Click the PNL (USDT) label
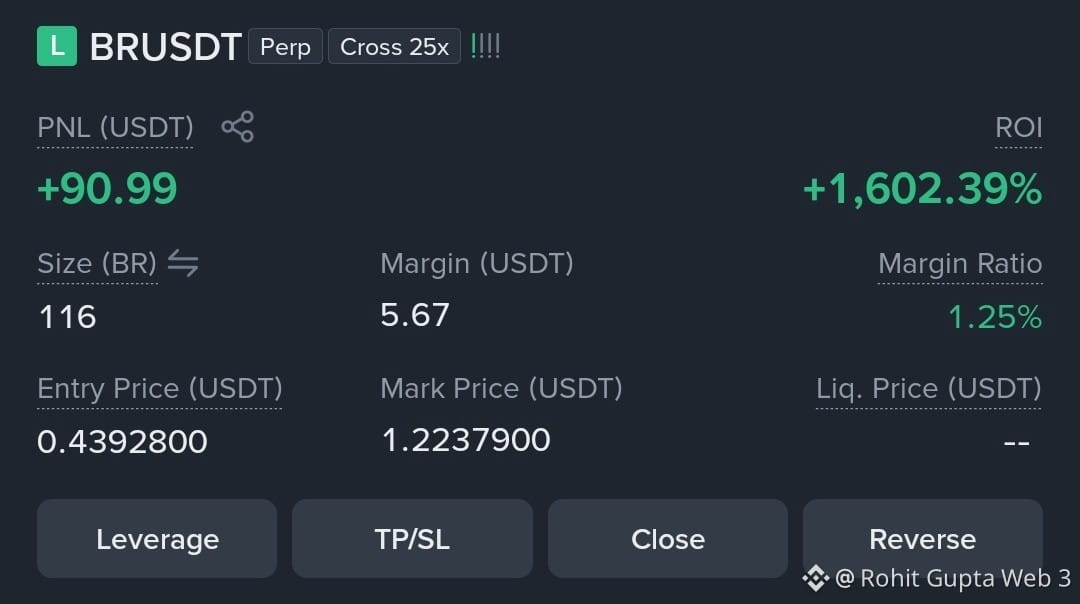 [115, 127]
